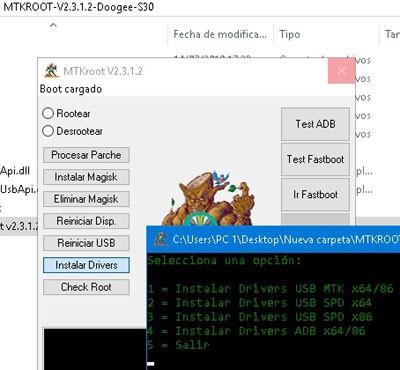The height and width of the screenshot is (370, 400).
Task: Select the UsbApi file in Explorer
Action: 19,189
